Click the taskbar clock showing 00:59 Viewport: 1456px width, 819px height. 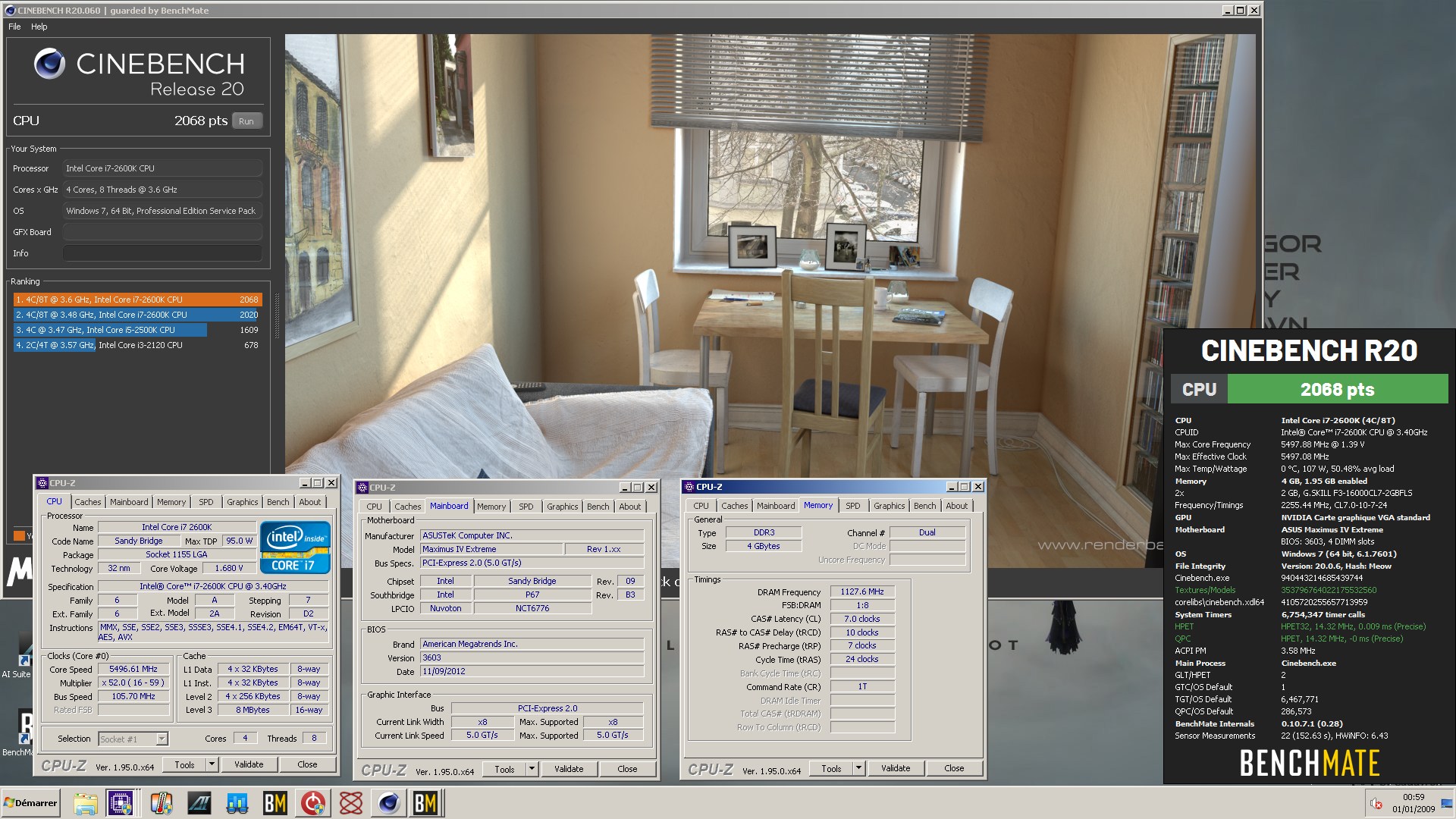1414,803
